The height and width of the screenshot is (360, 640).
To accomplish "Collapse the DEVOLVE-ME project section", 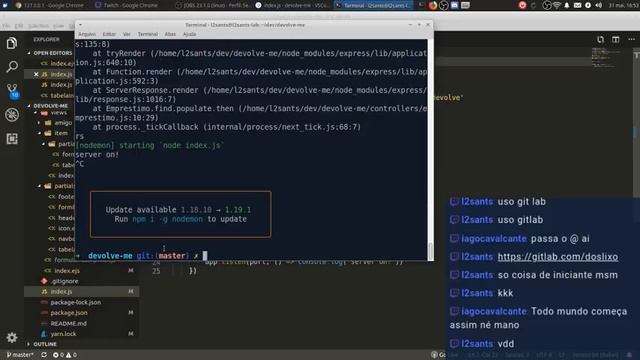I will [47, 106].
